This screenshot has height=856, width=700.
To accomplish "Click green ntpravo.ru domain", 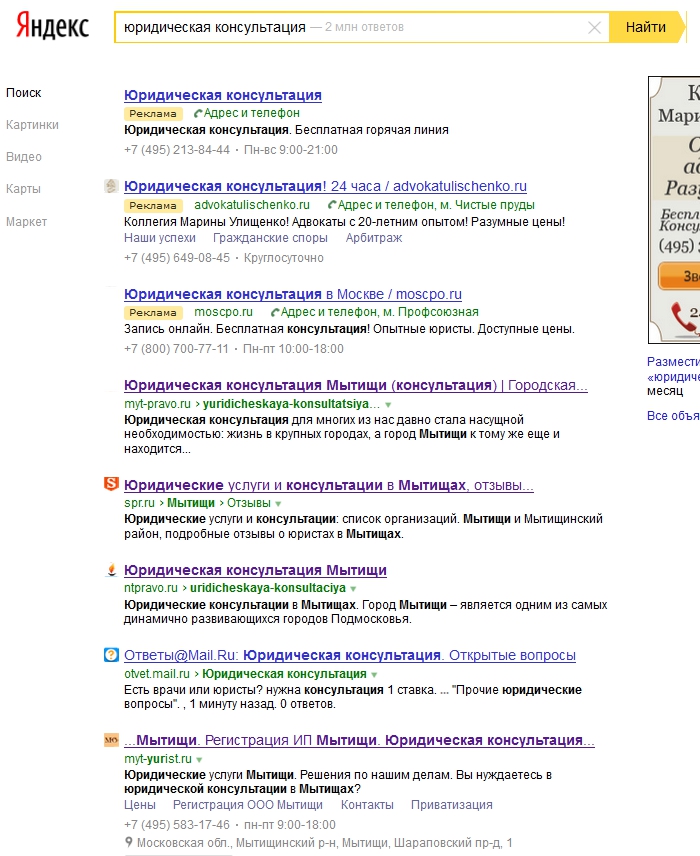I will [151, 588].
